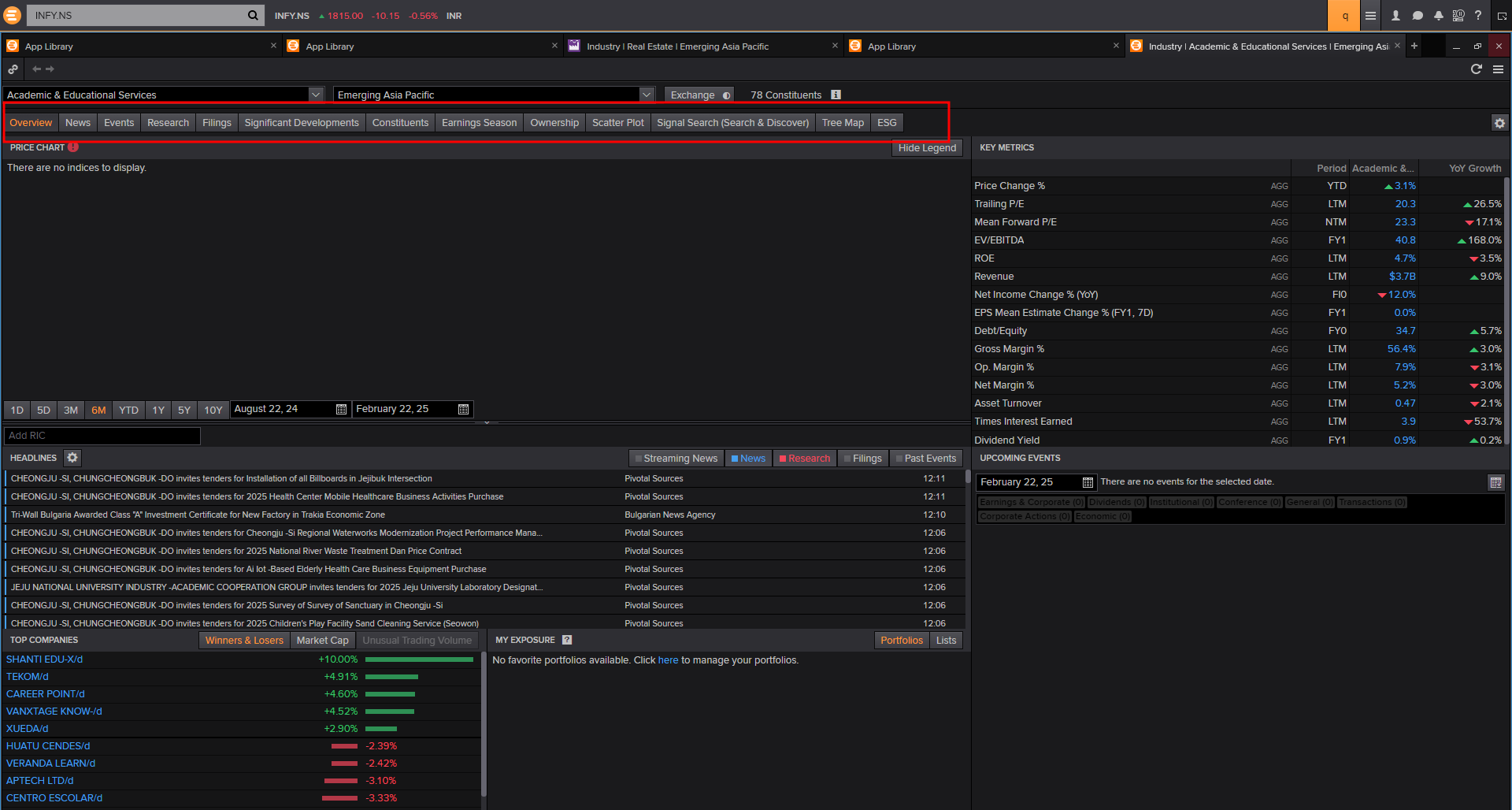Click Hide Legend button

(x=927, y=148)
